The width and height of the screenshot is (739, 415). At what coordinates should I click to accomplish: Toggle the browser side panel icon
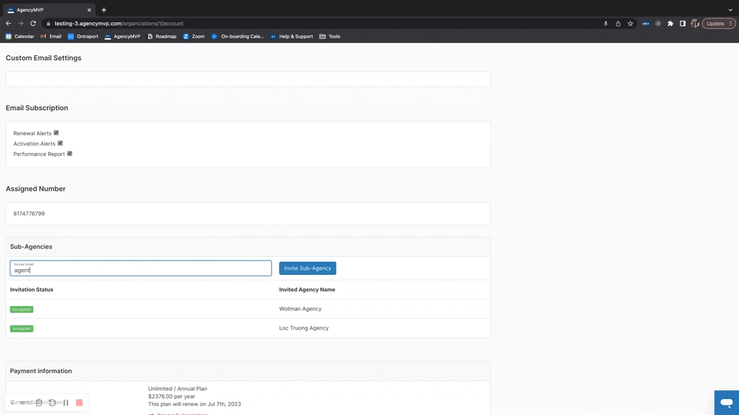tap(682, 24)
